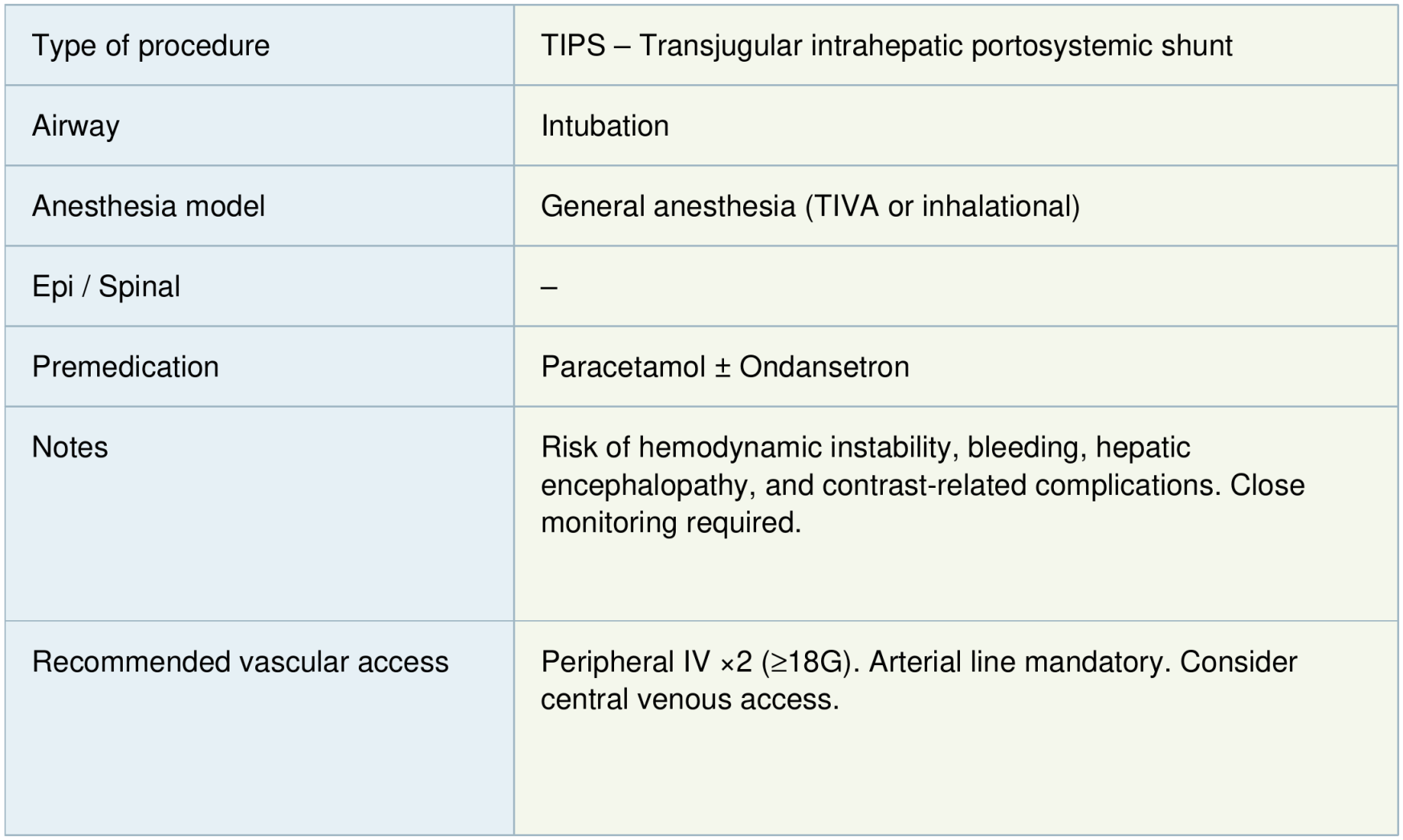Click "central venous access." text
The height and width of the screenshot is (840, 1403).
(x=689, y=700)
